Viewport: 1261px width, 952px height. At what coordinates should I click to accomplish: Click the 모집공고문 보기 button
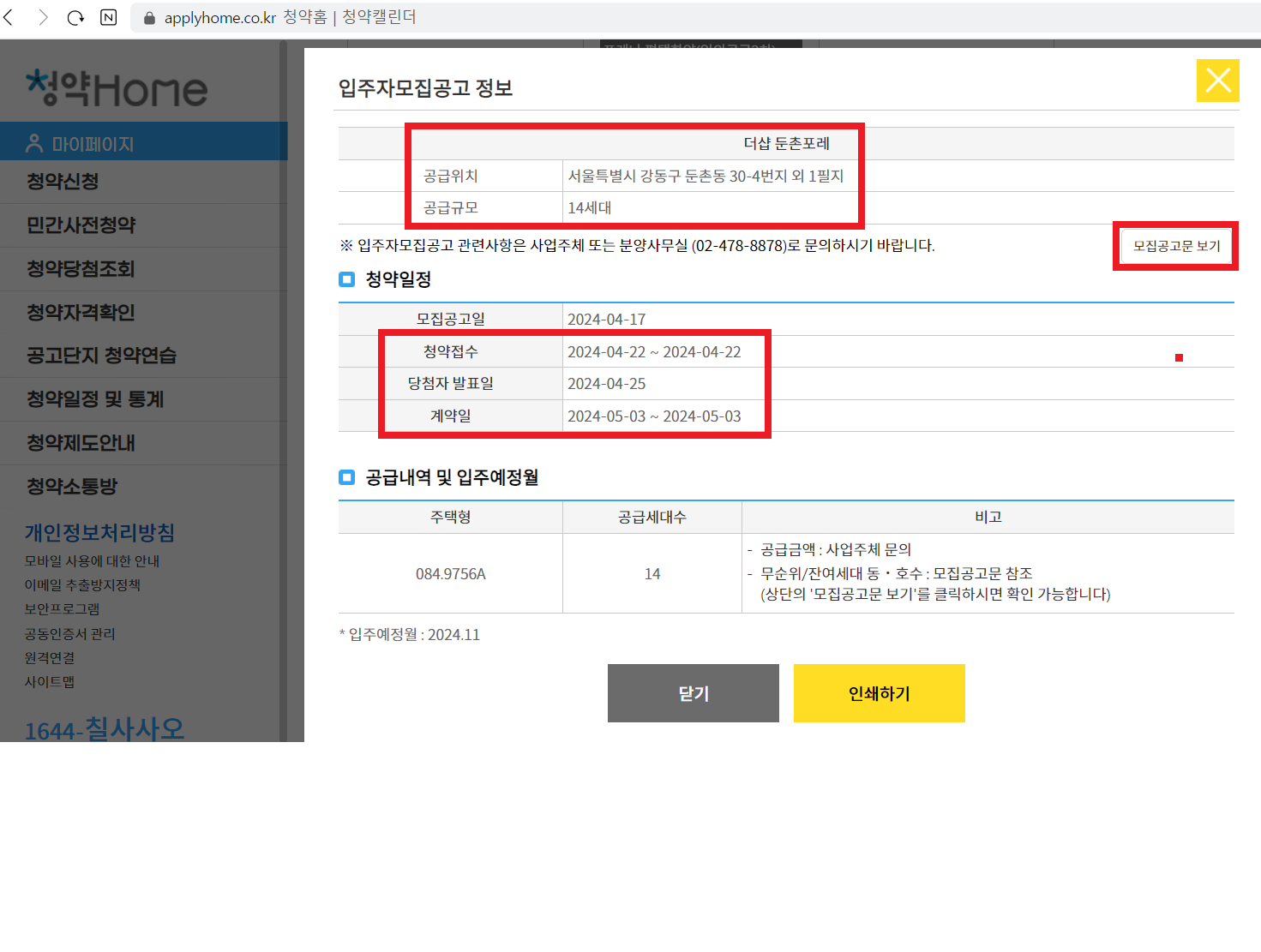(1175, 245)
